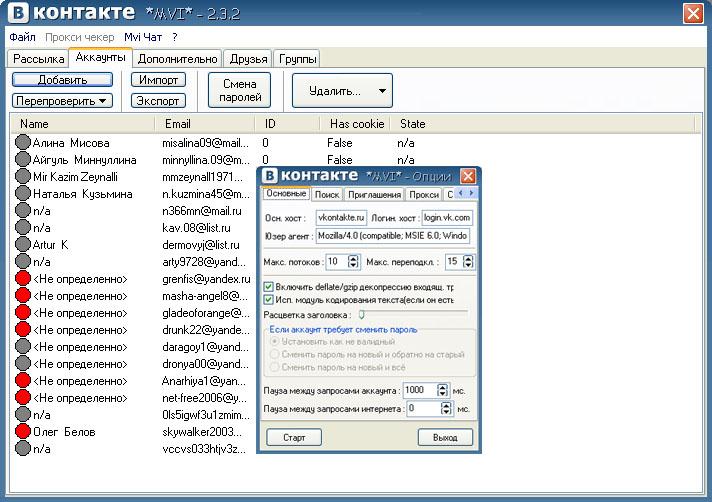Click the Импорт button
The height and width of the screenshot is (502, 712).
click(158, 80)
